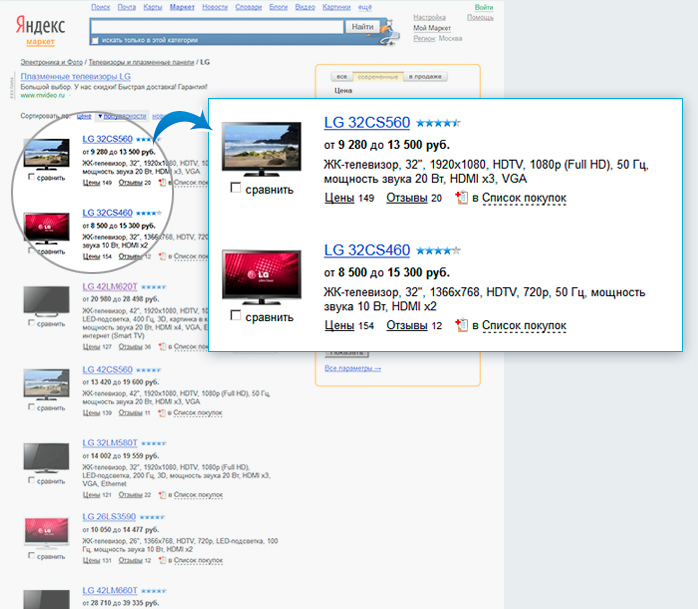The image size is (698, 609).
Task: Click 'Список покупок' for LG 32LM580T
Action: [x=198, y=495]
